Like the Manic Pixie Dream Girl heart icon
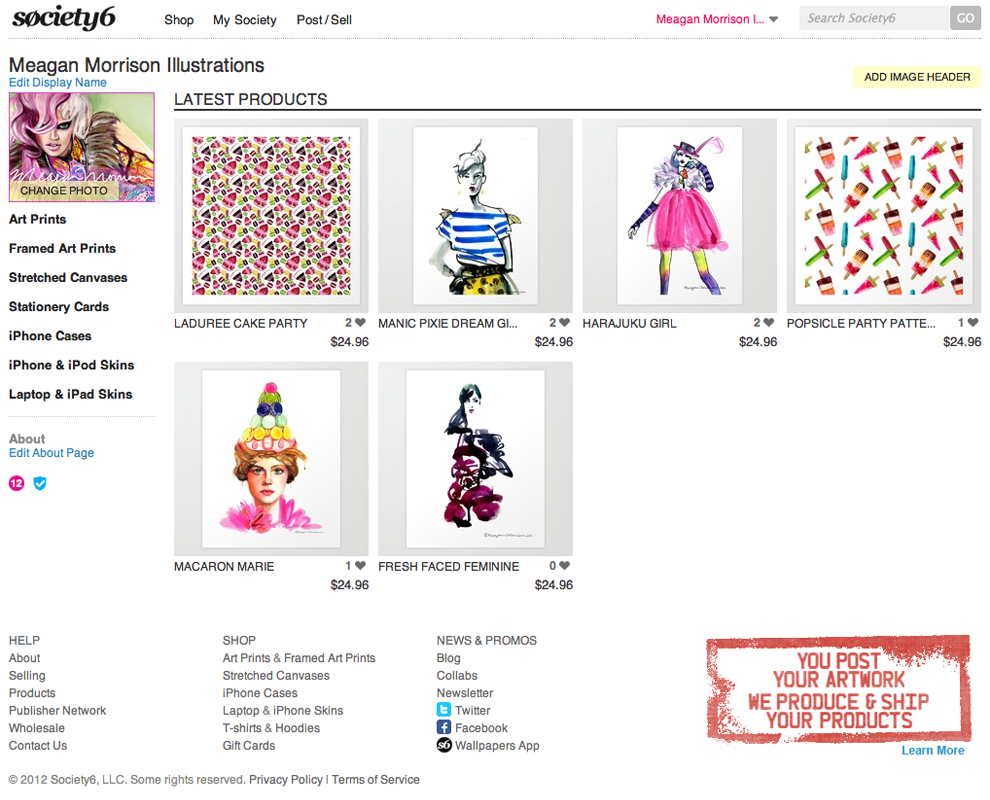Screen dimensions: 990x800 point(564,323)
